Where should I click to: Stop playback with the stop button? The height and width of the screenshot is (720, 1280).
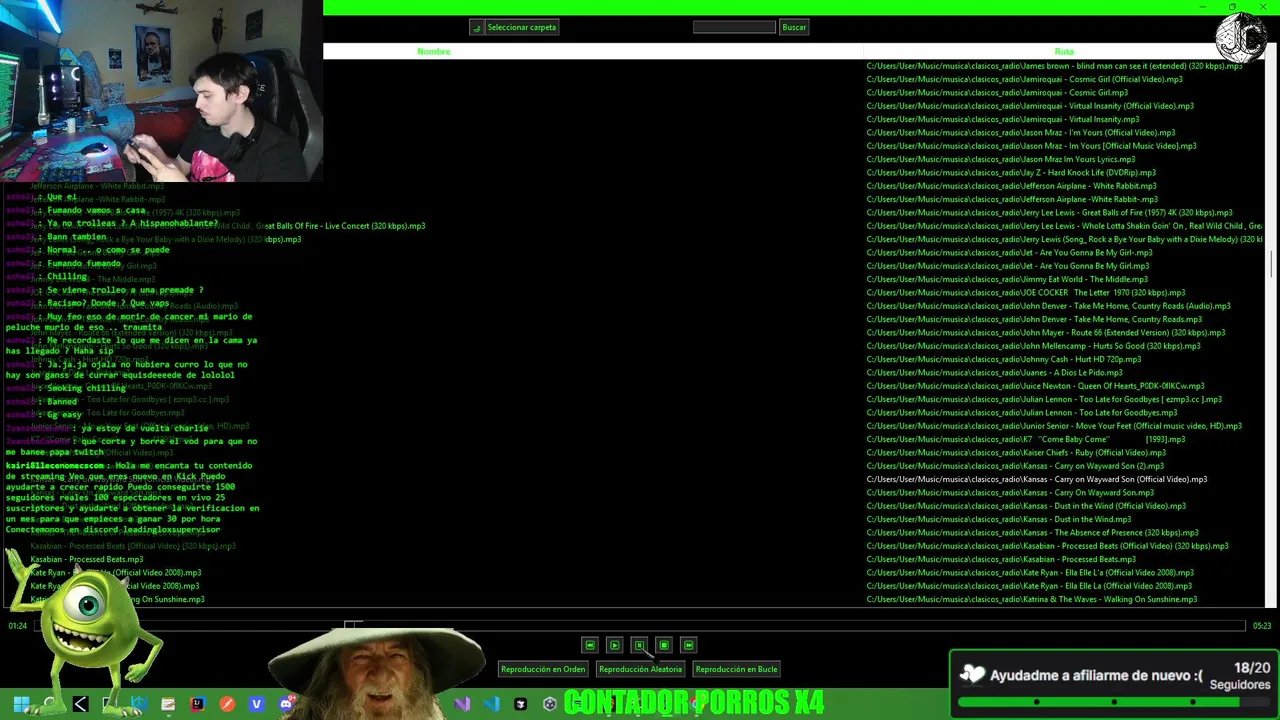(x=663, y=645)
